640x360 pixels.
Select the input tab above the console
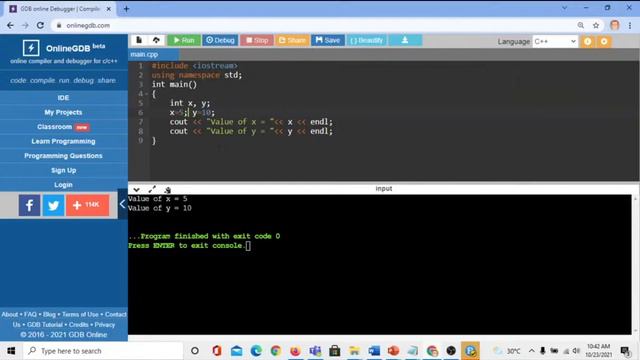pos(384,189)
